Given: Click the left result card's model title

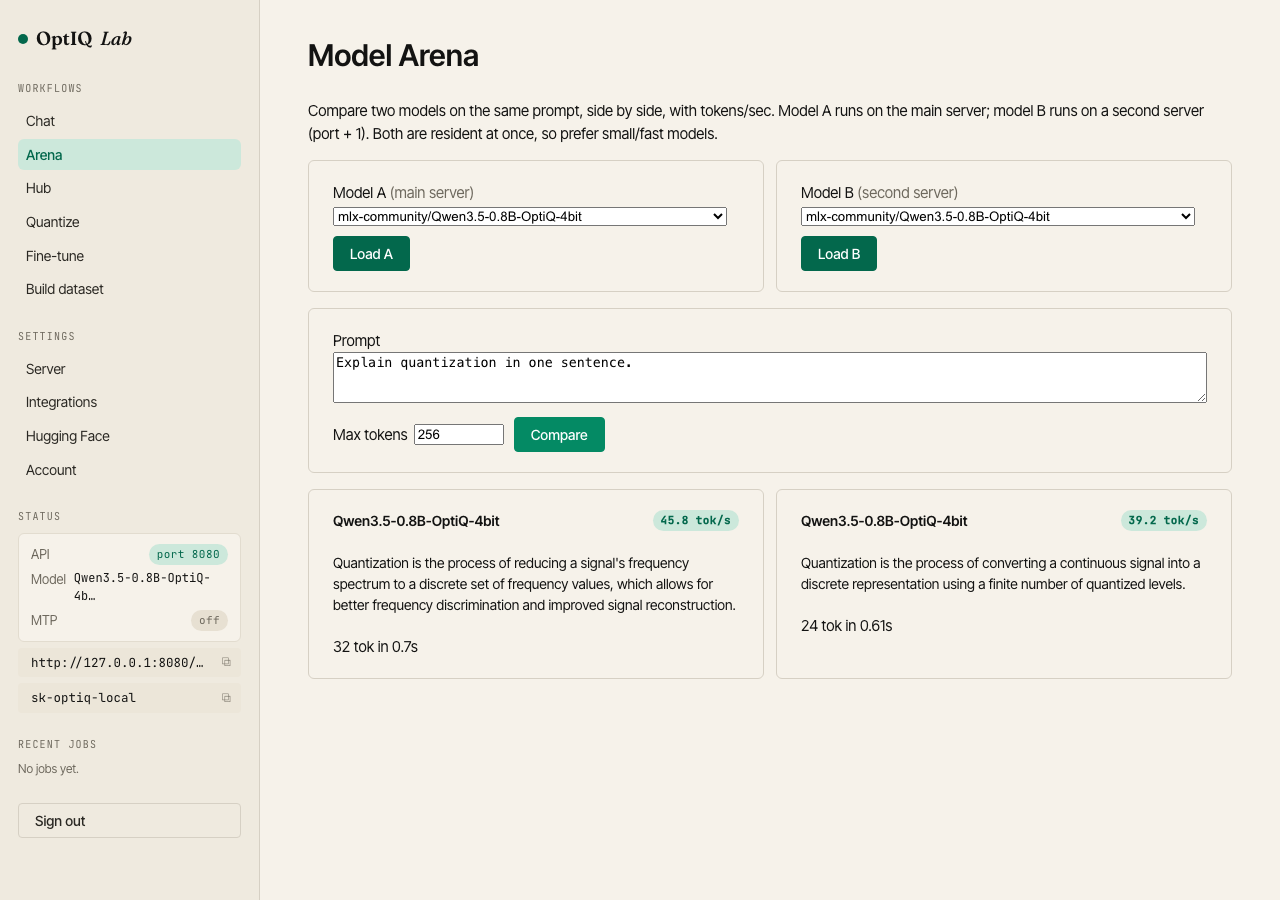Looking at the screenshot, I should 416,521.
